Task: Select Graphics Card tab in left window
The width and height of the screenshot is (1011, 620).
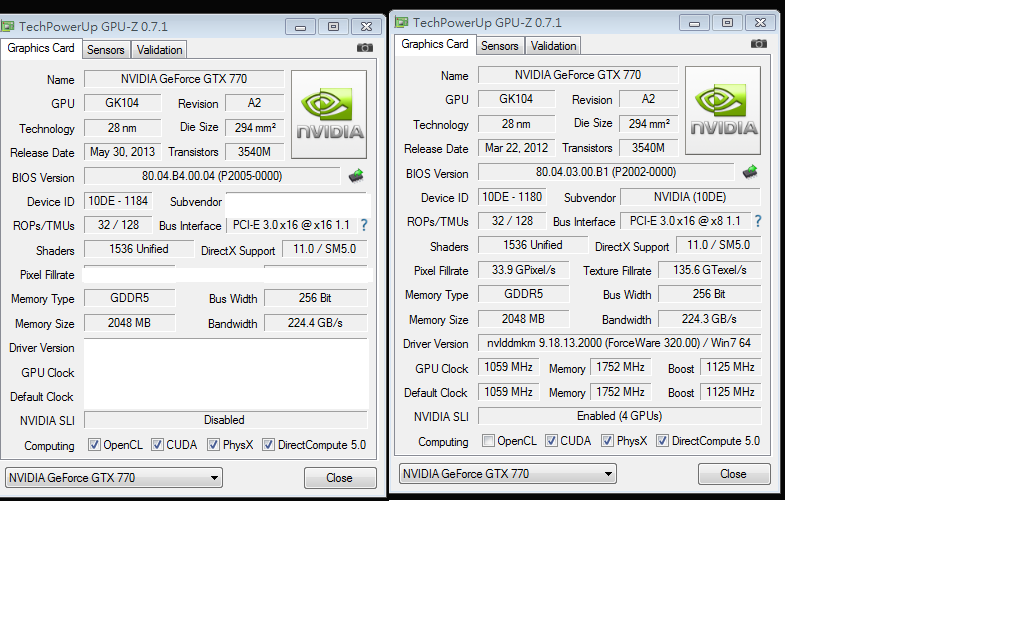Action: (x=41, y=48)
